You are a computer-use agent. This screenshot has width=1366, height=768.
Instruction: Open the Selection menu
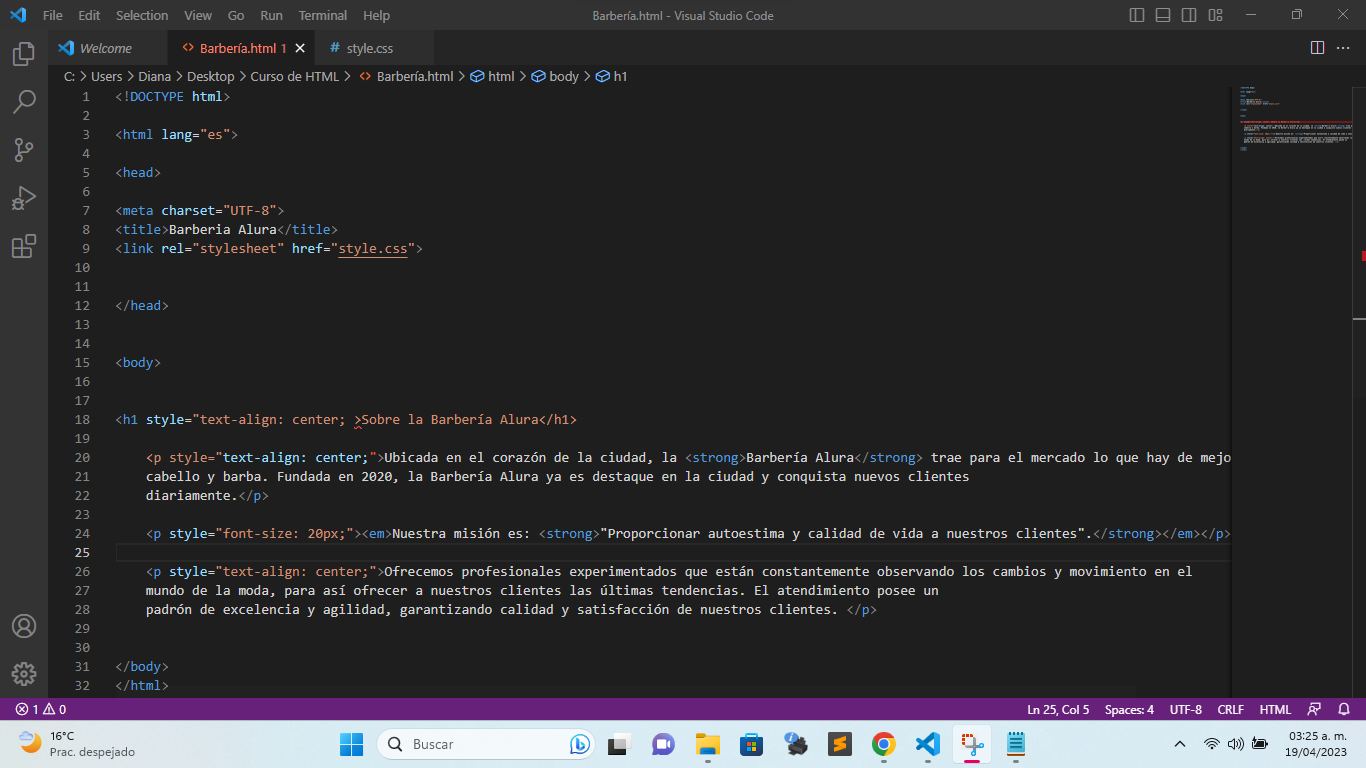(x=142, y=15)
